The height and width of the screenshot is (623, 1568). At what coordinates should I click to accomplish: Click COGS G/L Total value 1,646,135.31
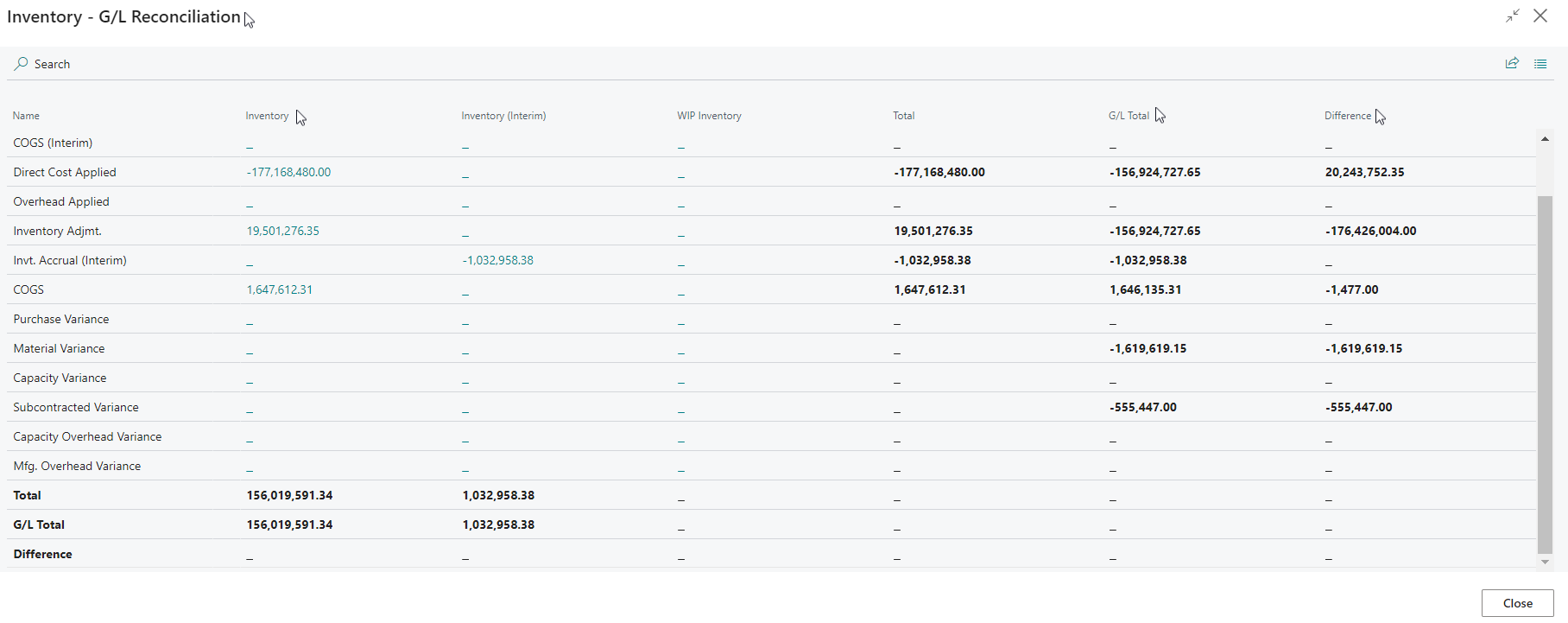1145,290
